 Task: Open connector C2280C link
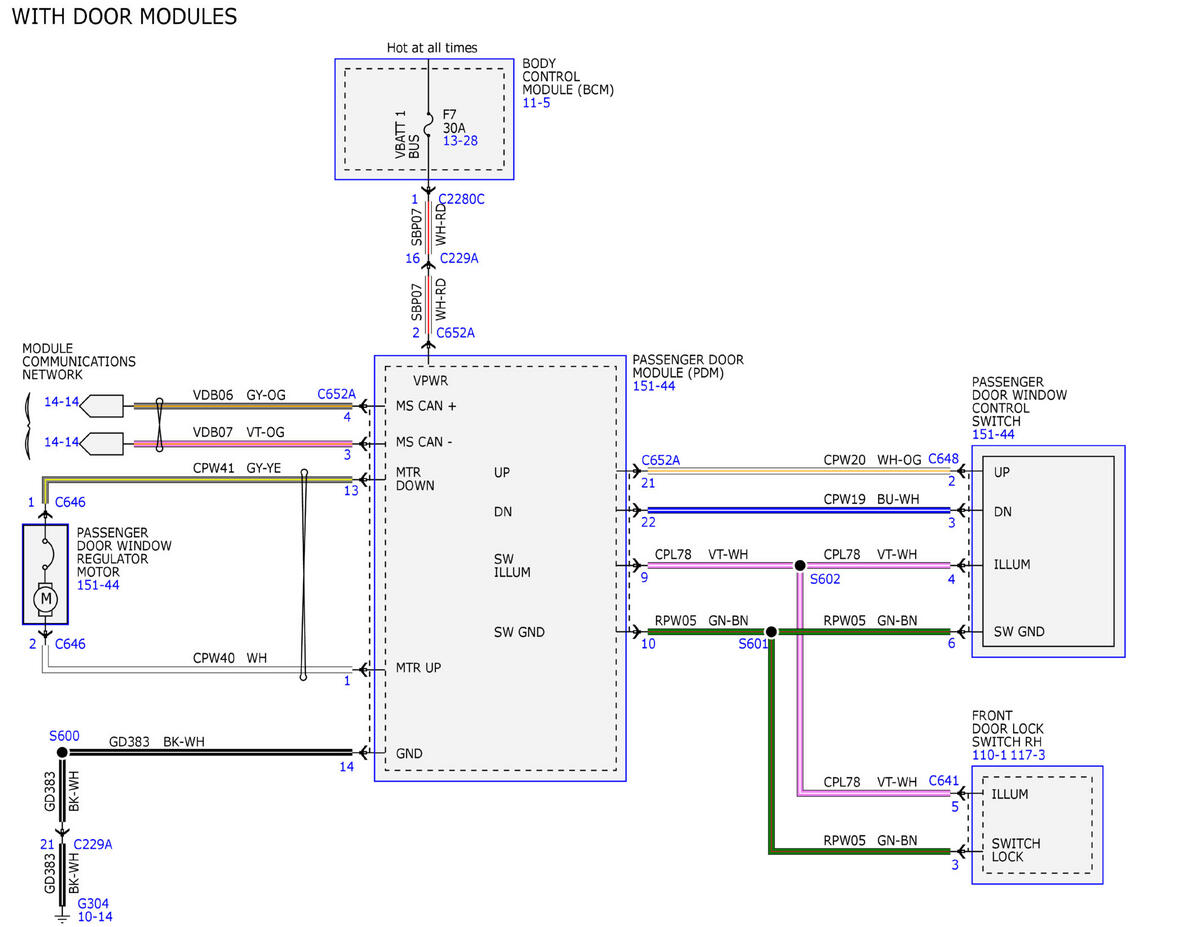point(460,199)
